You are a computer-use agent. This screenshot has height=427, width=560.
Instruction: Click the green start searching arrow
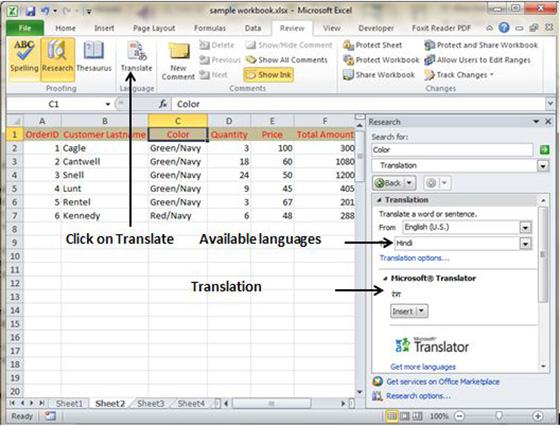544,150
